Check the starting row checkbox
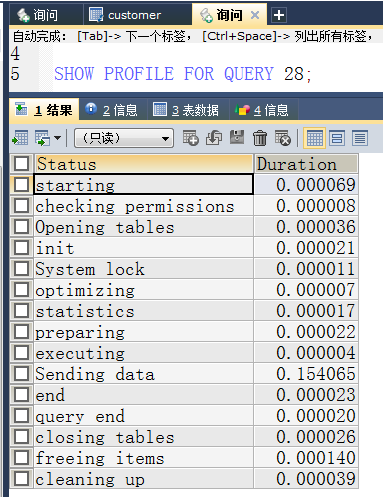 click(x=21, y=184)
